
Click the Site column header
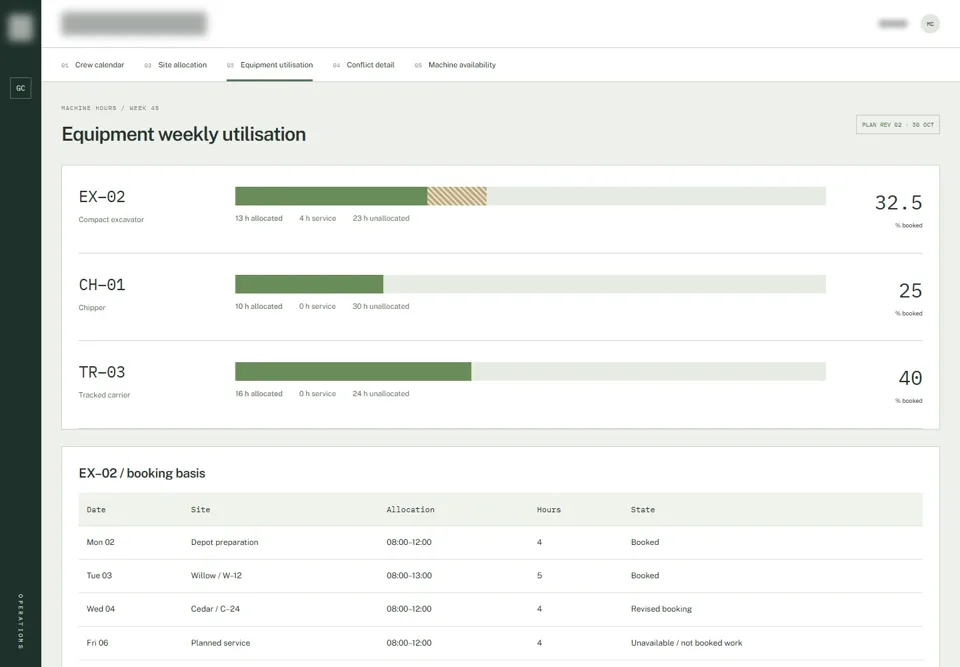tap(200, 510)
